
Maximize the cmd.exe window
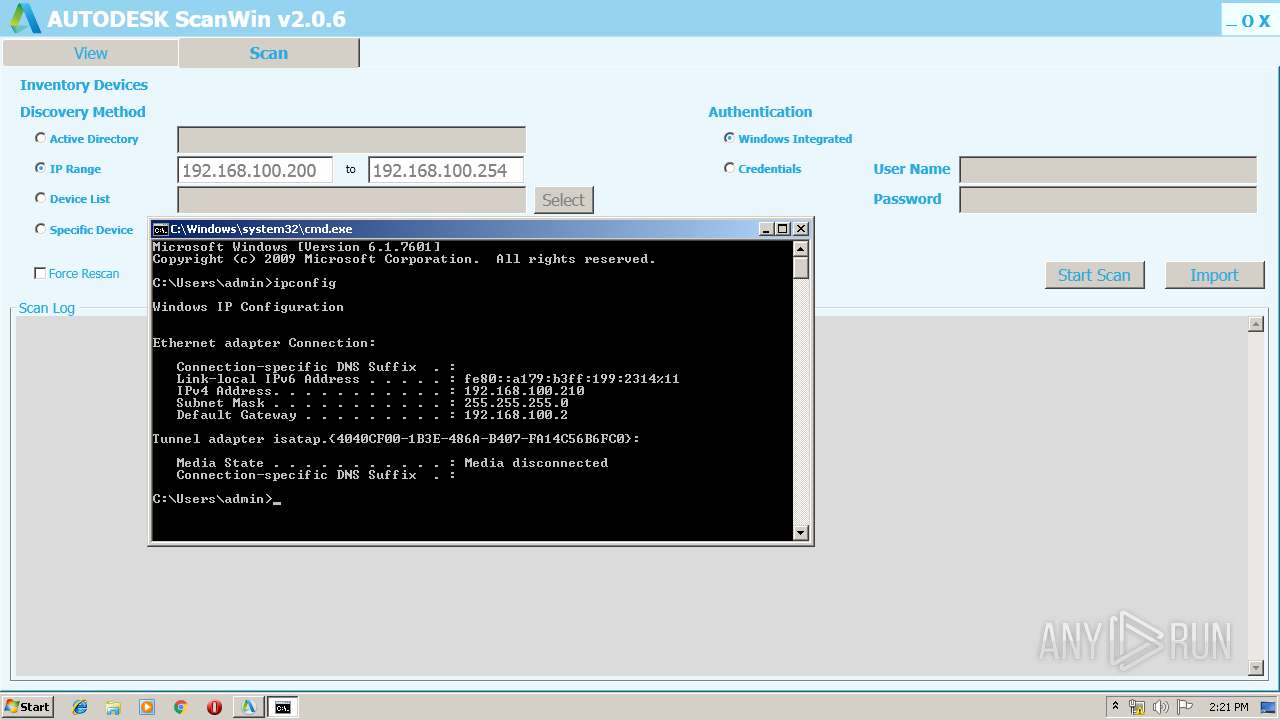pos(783,229)
